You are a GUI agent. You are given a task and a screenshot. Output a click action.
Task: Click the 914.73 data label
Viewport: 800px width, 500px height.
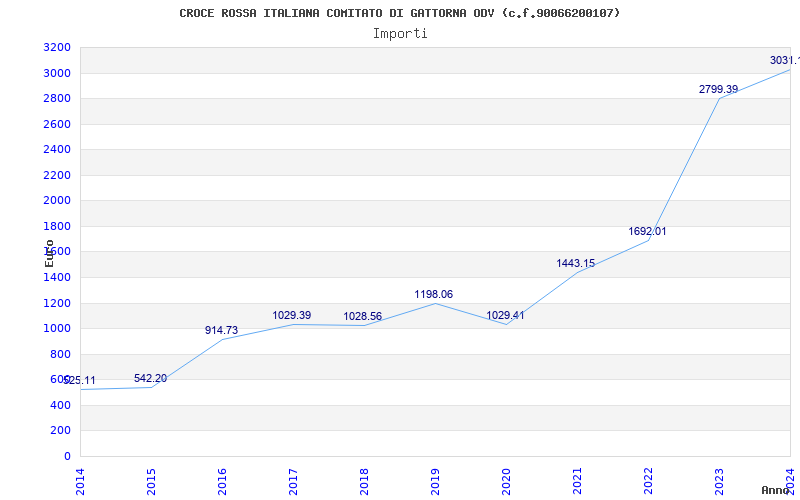221,330
